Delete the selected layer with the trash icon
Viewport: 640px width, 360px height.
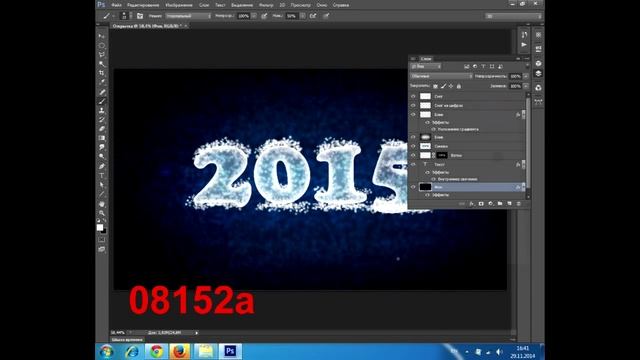[518, 203]
